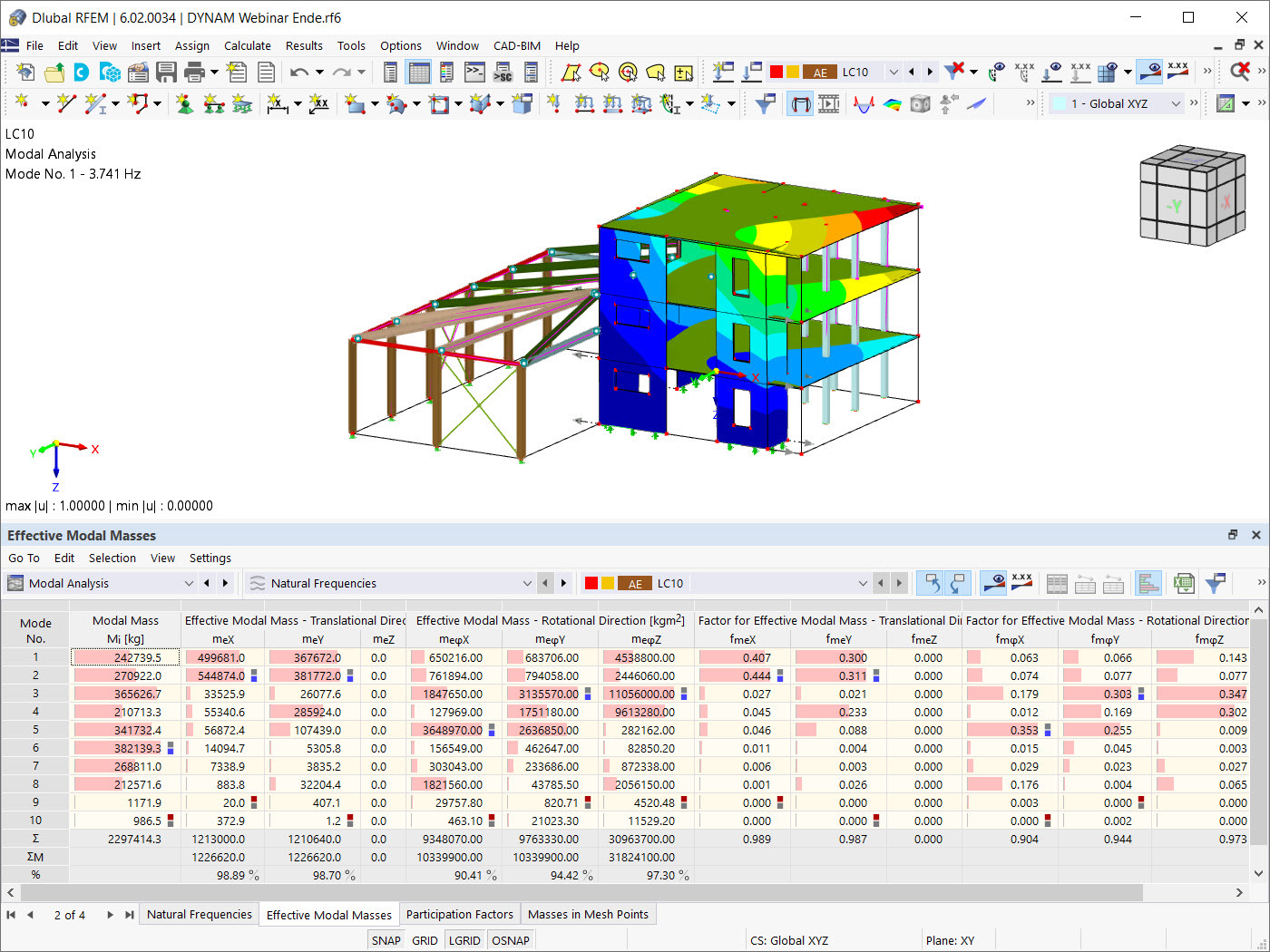
Task: Click the Export to Excel icon in table toolbar
Action: 1184,583
